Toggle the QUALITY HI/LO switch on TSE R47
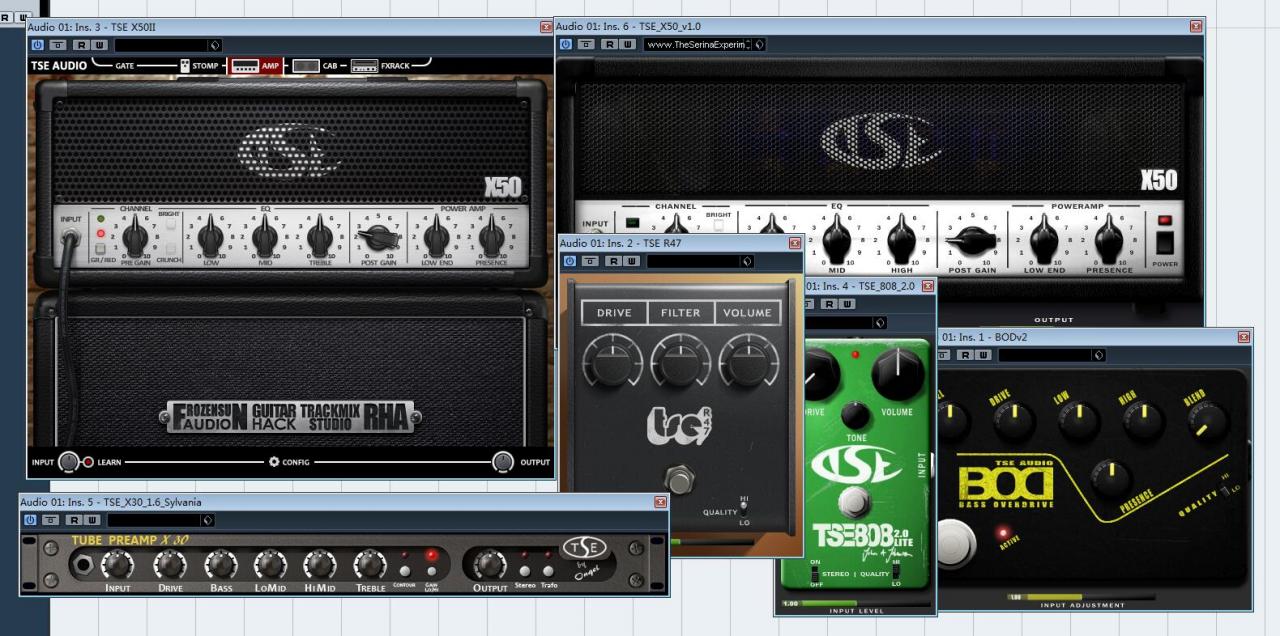The width and height of the screenshot is (1280, 636). coord(742,510)
